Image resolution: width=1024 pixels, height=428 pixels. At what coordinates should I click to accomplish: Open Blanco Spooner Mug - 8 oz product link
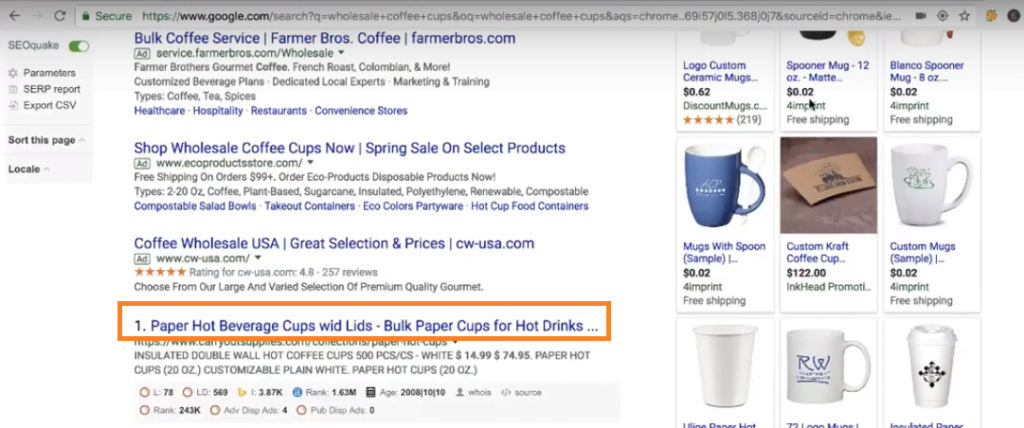[x=927, y=71]
